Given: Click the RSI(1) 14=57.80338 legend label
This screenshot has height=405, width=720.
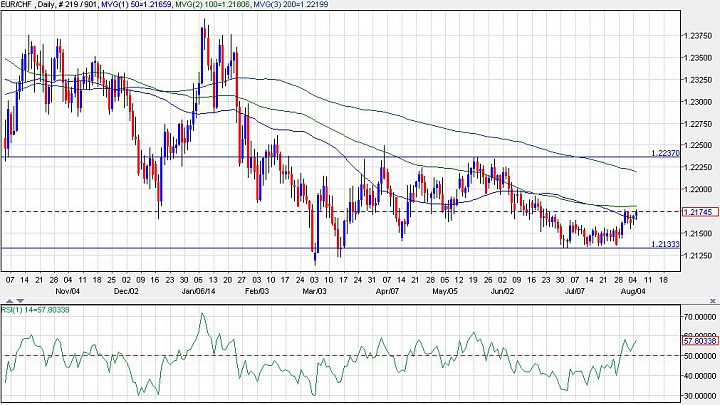Looking at the screenshot, I should pos(35,310).
